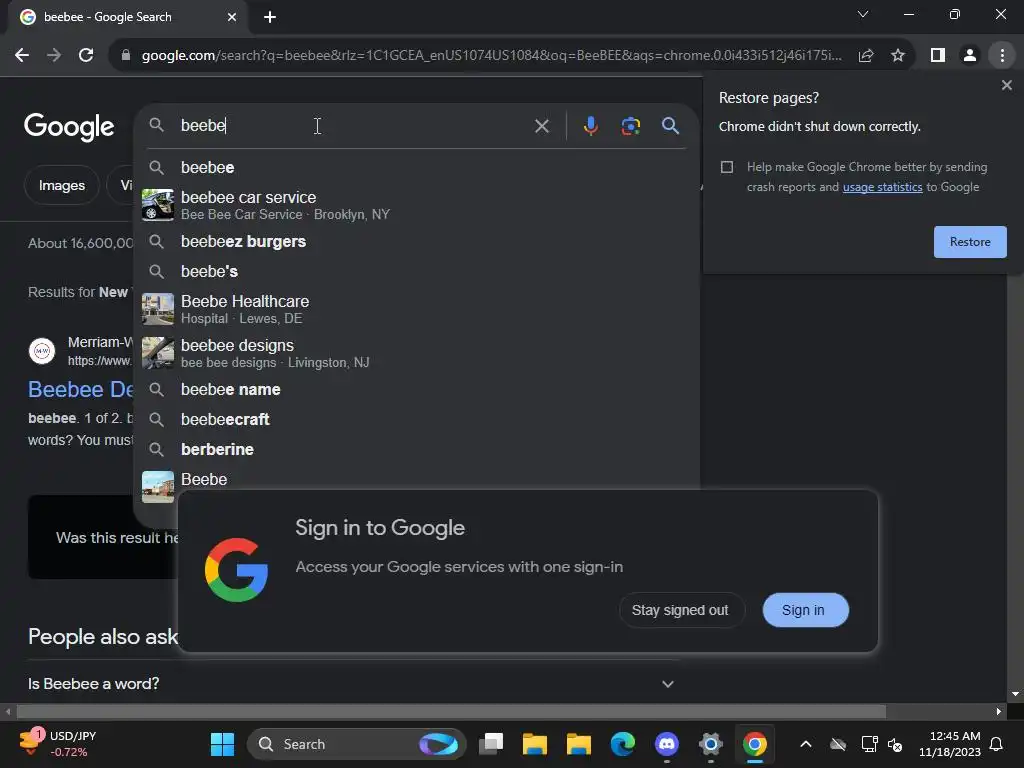Select Beebe Healthcare suggestion
1024x768 pixels.
(x=417, y=309)
